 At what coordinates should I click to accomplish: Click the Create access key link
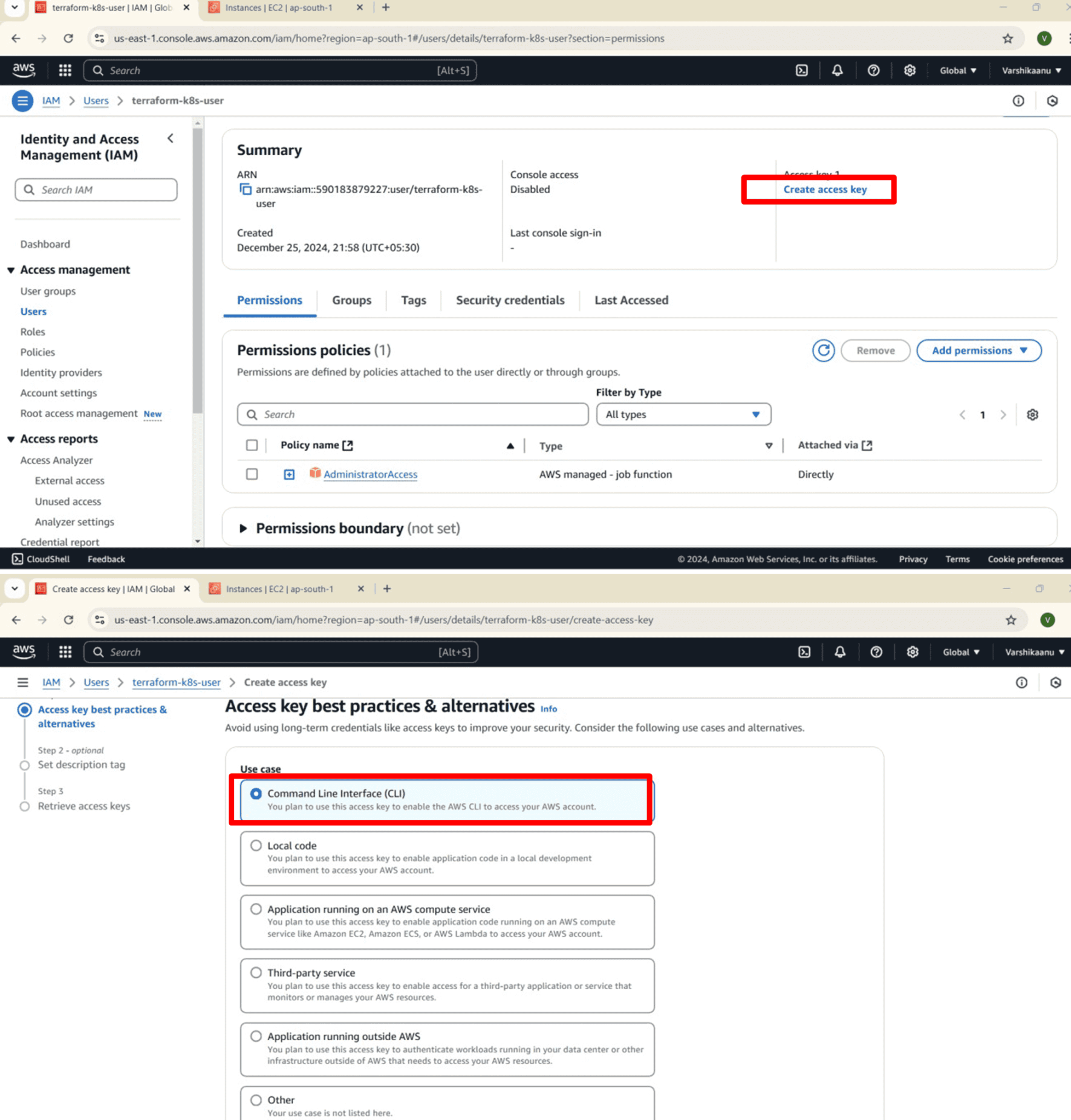(x=824, y=190)
